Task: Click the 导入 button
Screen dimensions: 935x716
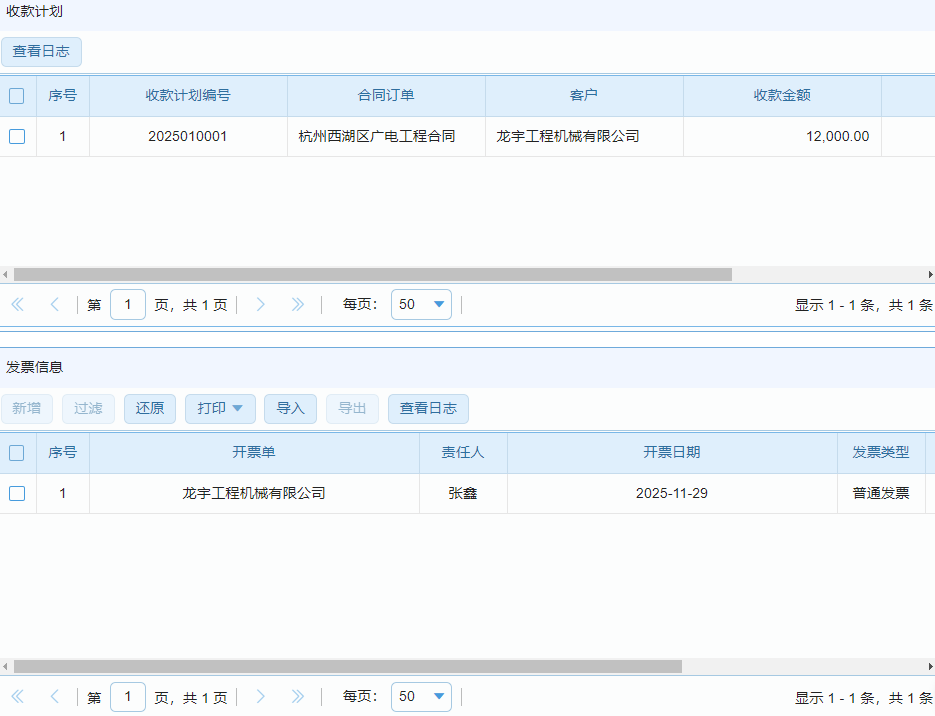Action: click(290, 408)
